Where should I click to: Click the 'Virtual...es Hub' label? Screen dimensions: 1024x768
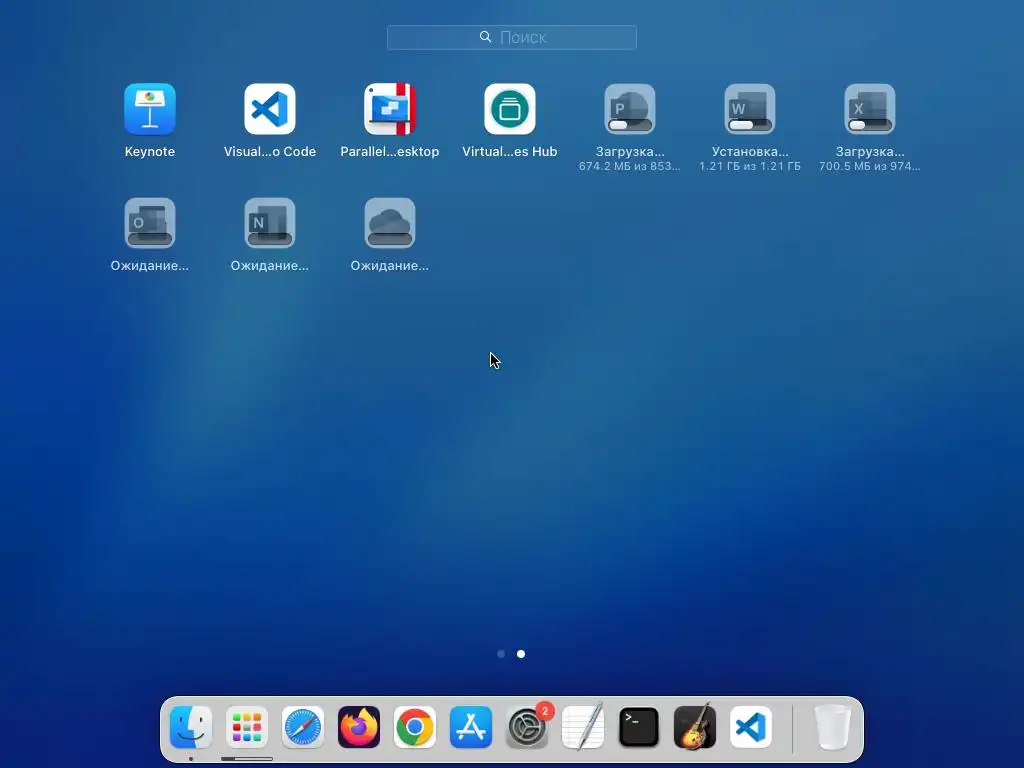509,152
